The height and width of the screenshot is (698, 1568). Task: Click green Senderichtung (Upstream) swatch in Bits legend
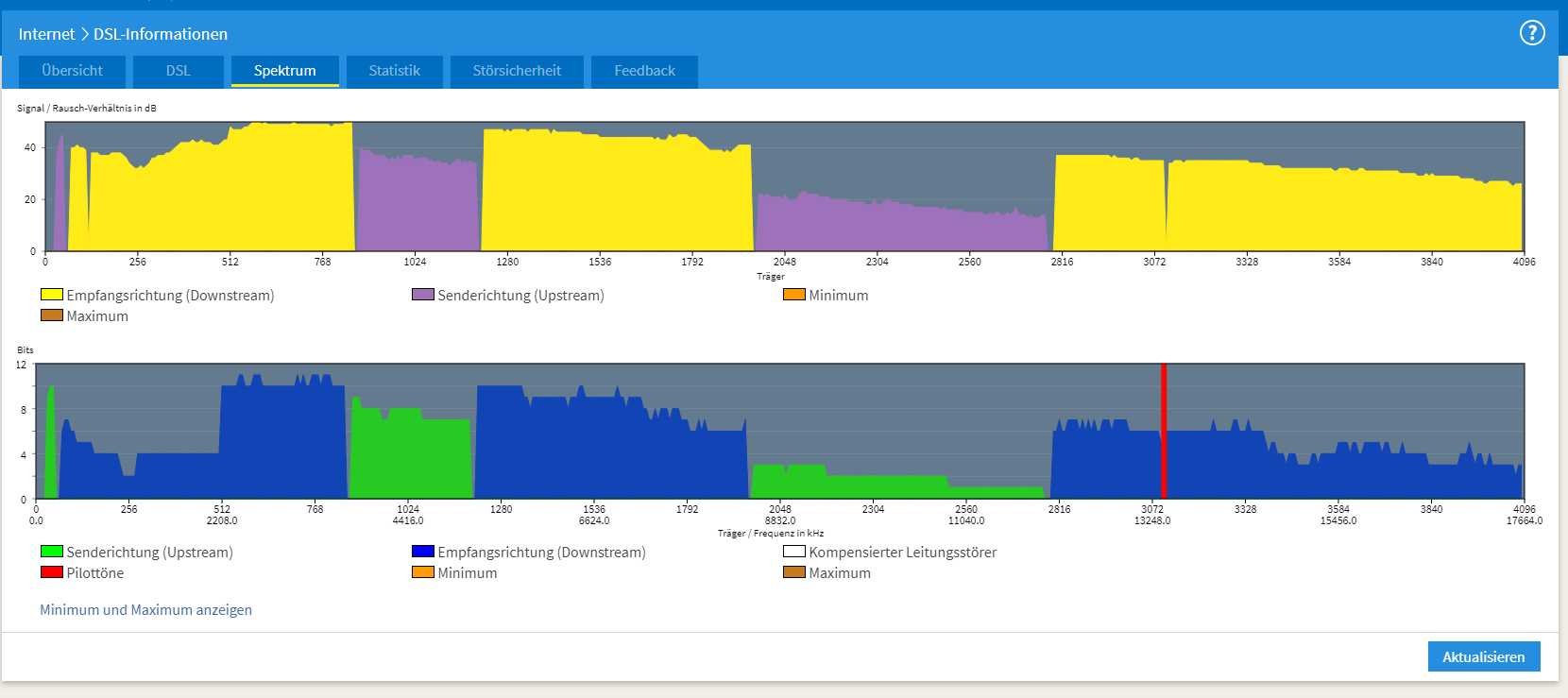coord(52,552)
